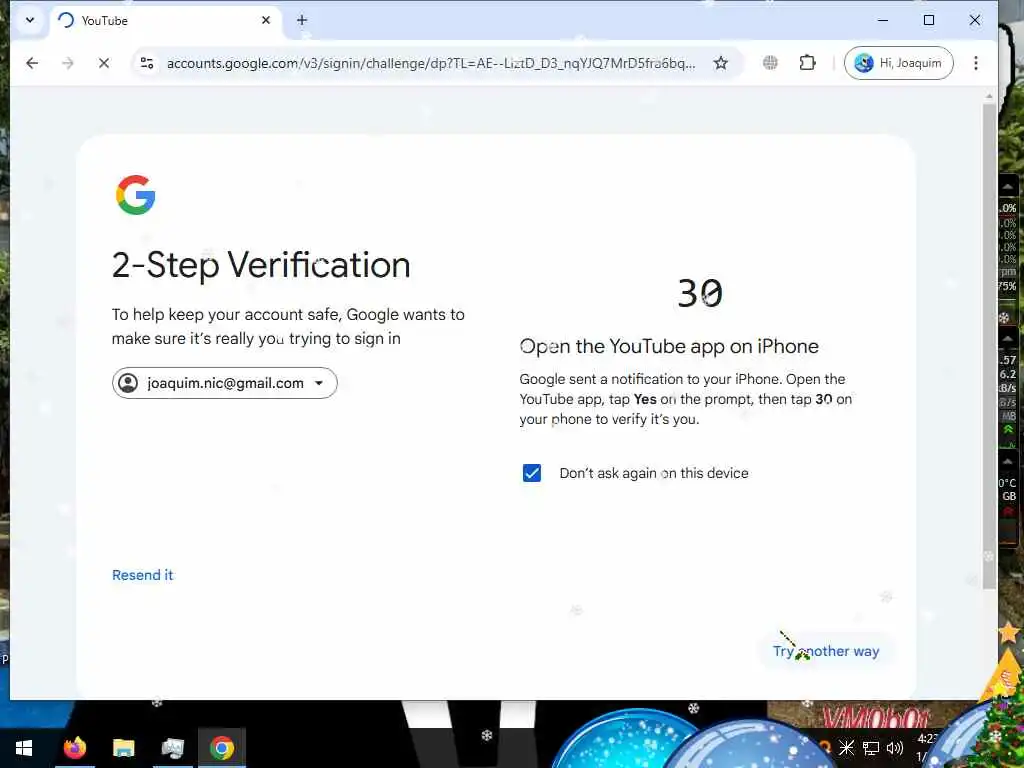Click the asterisk tray icon
This screenshot has height=768, width=1024.
[x=846, y=748]
